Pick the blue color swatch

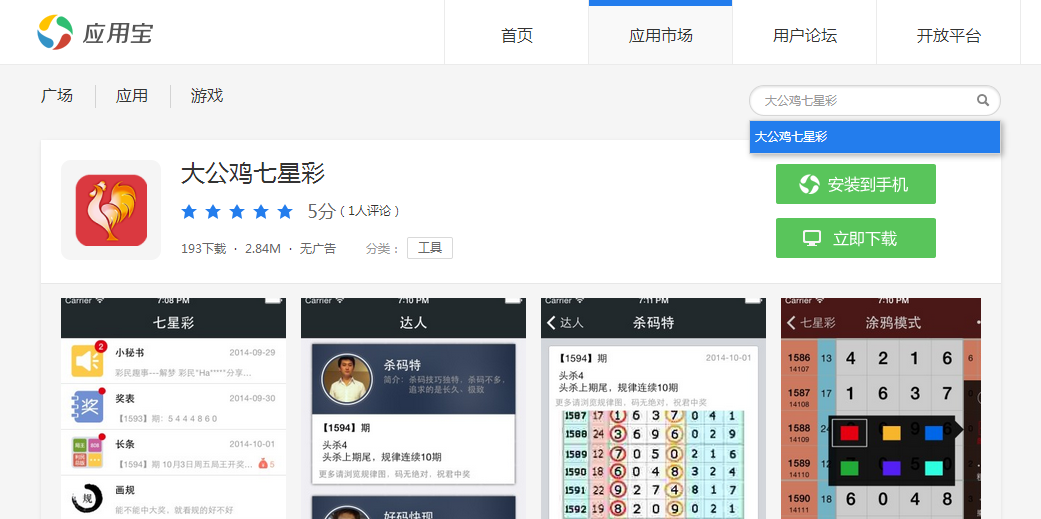(933, 433)
